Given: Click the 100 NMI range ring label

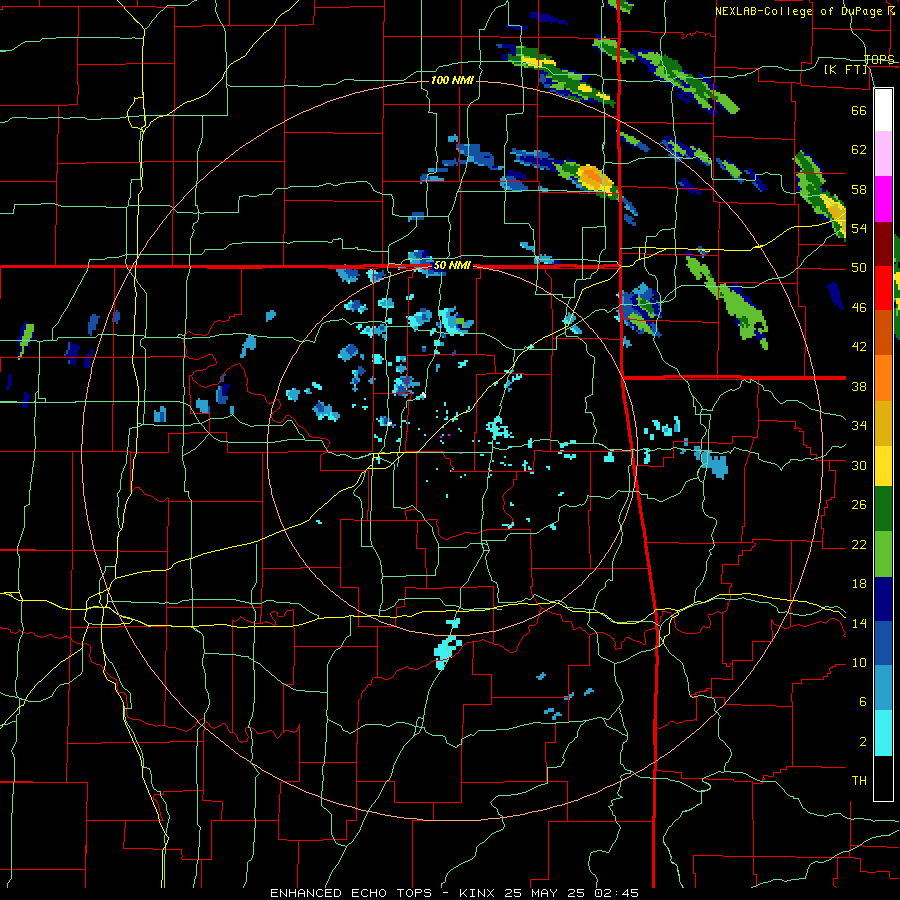Looking at the screenshot, I should point(452,80).
